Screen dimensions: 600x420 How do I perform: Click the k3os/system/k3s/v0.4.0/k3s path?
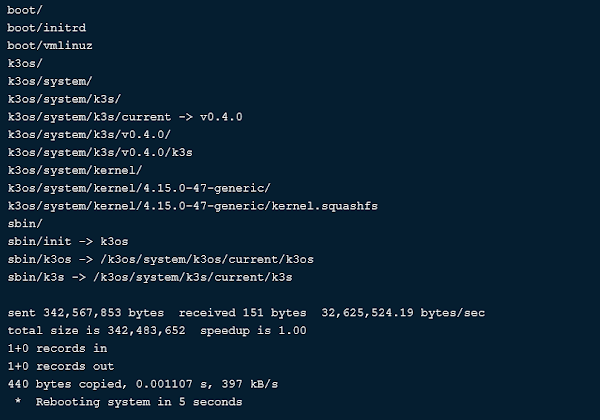pyautogui.click(x=100, y=152)
